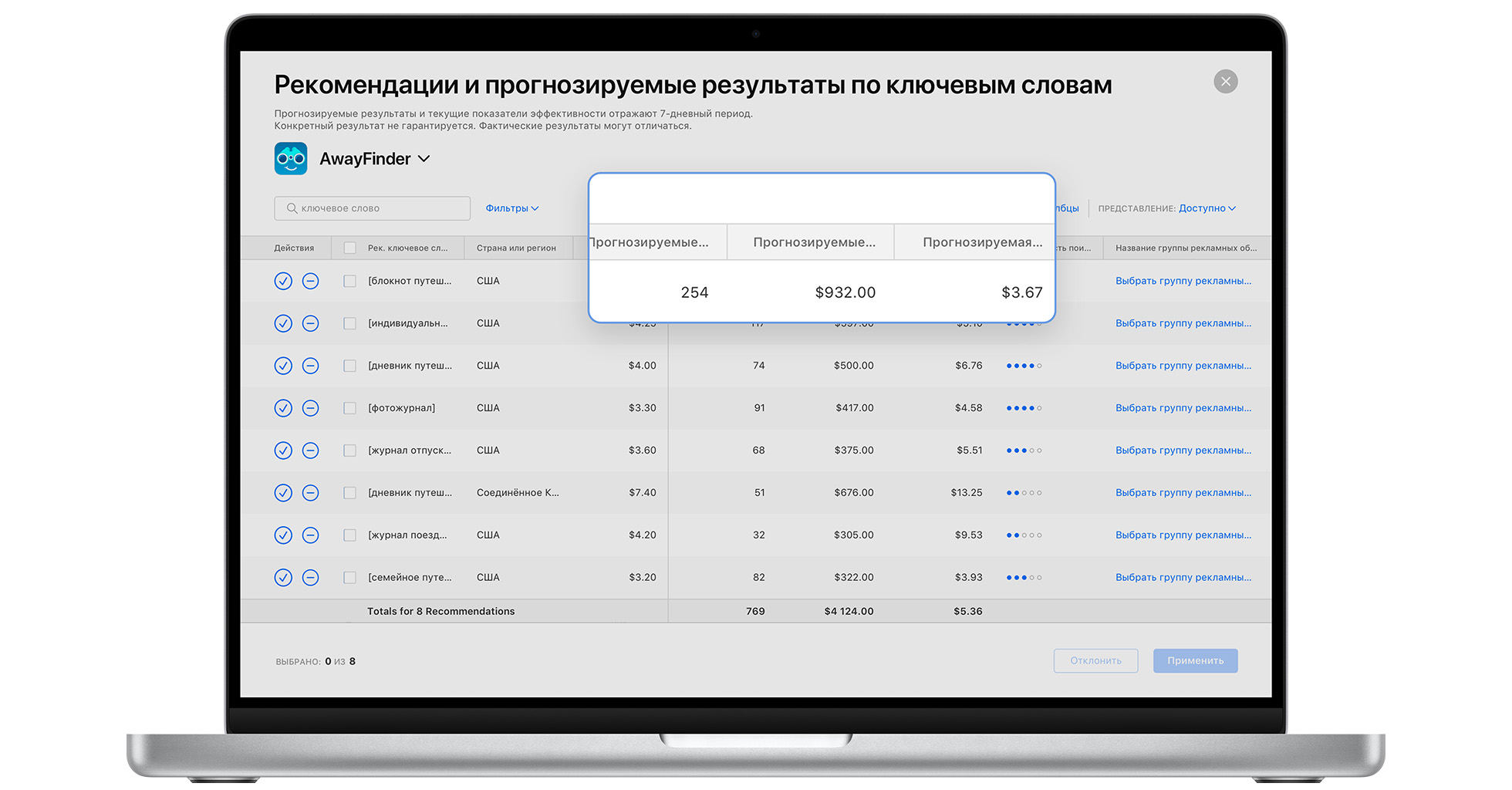
Task: Click the Totals for 8 Recommendations row
Action: (x=755, y=611)
